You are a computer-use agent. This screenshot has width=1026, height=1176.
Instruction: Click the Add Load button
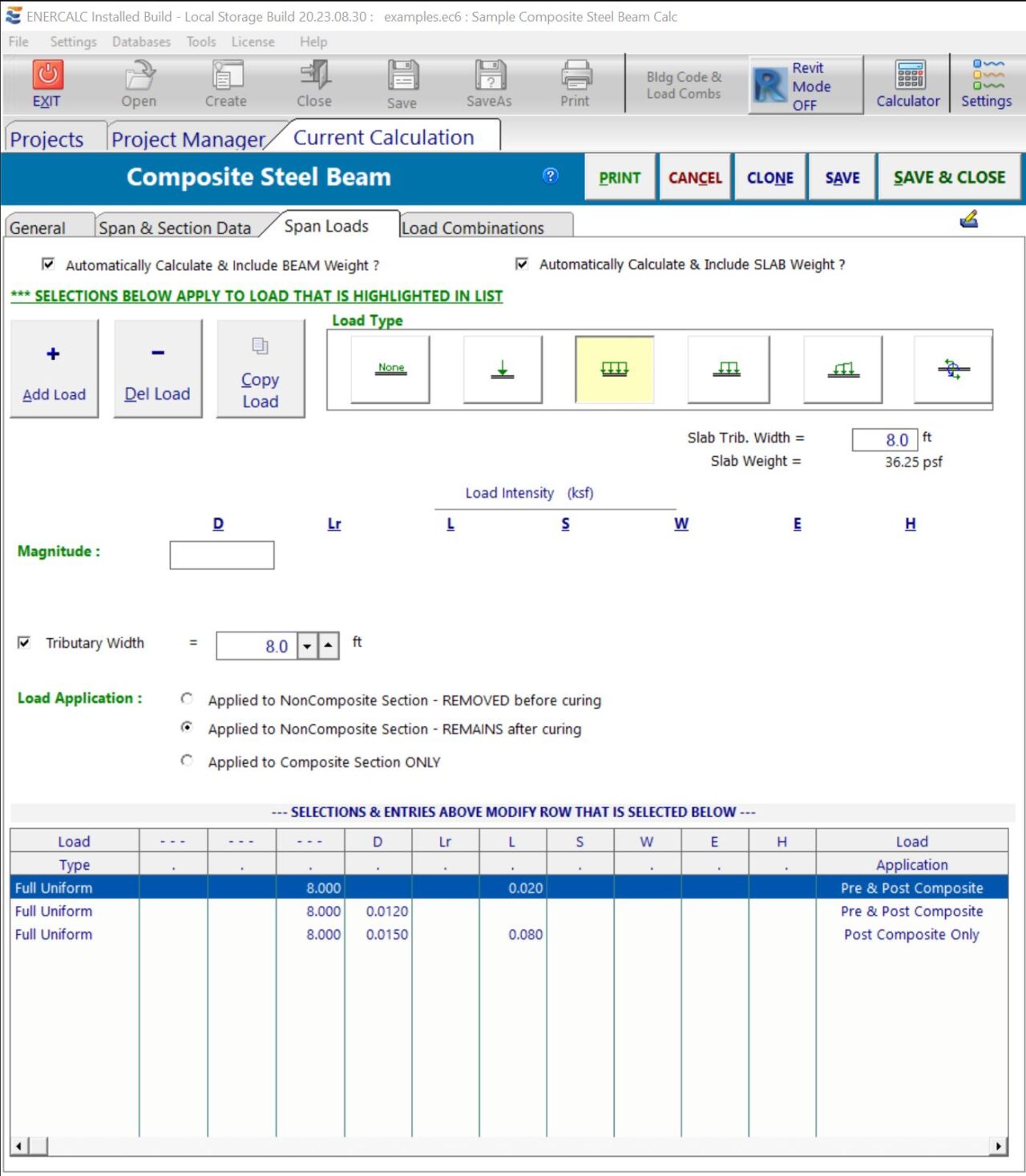54,370
